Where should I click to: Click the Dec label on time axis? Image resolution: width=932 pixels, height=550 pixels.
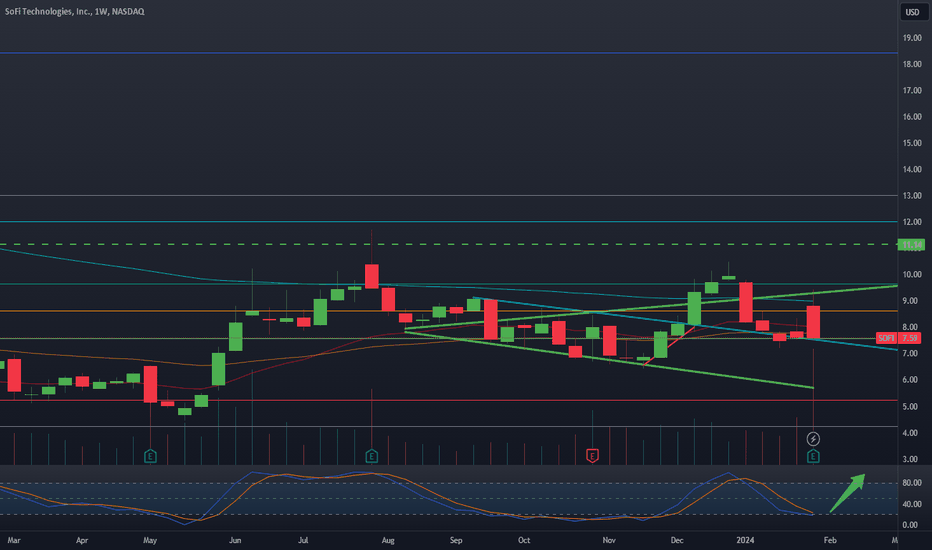[677, 540]
